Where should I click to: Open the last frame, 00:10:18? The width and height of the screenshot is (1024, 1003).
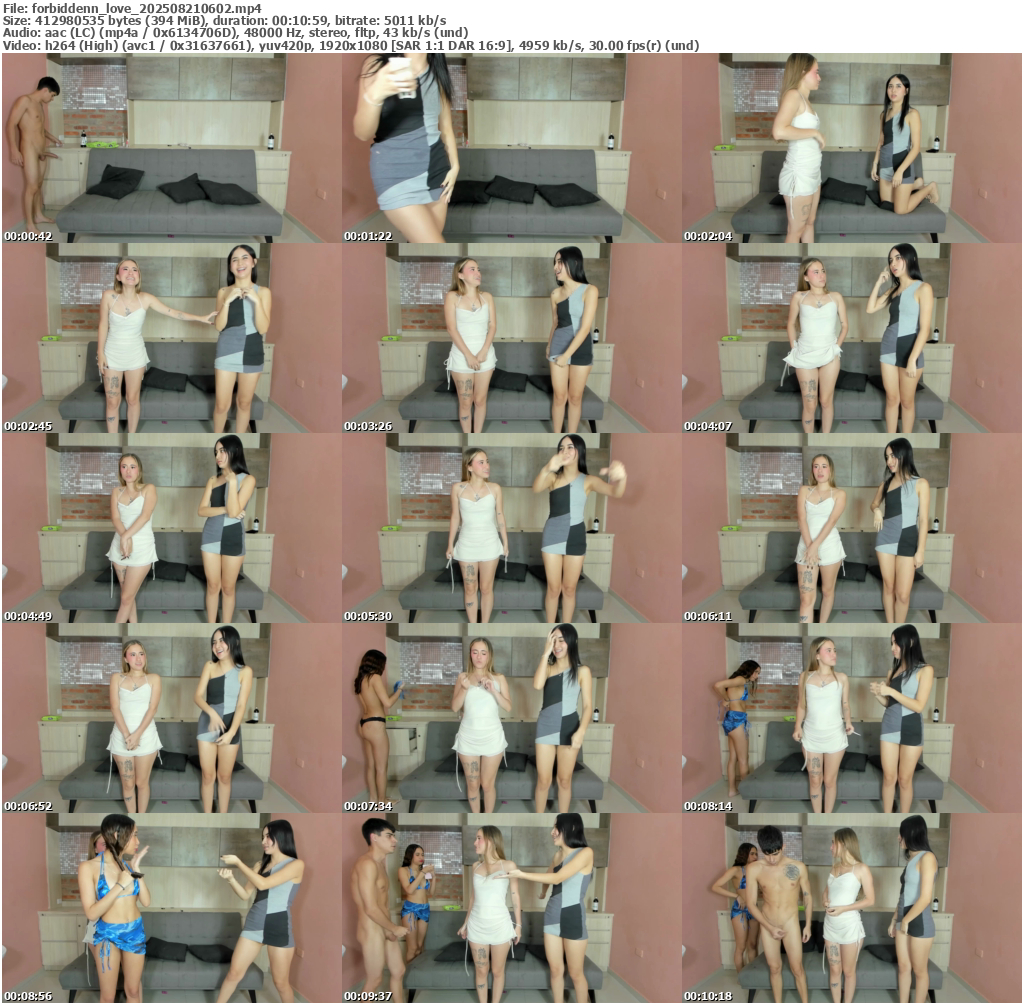(x=851, y=908)
